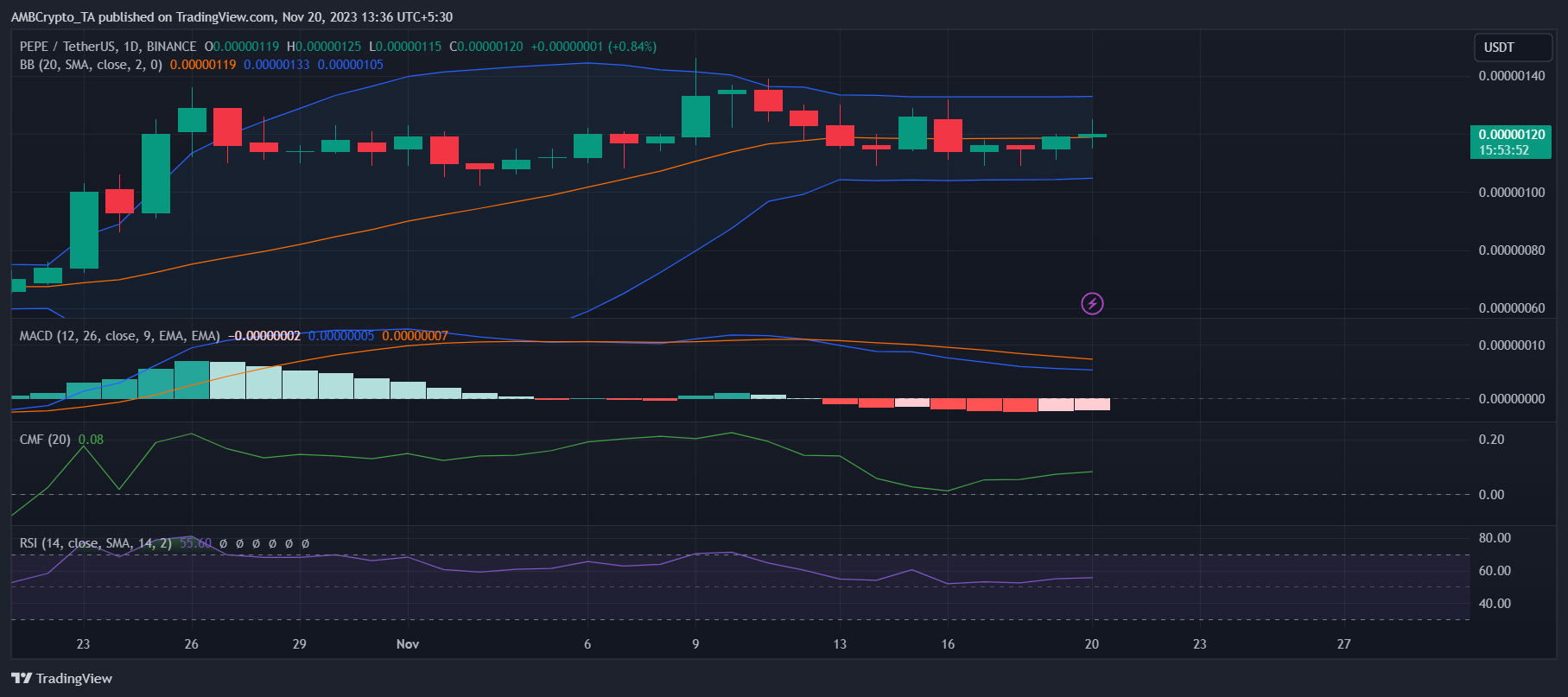Click the BB lower band value 0.00000105

pos(351,65)
